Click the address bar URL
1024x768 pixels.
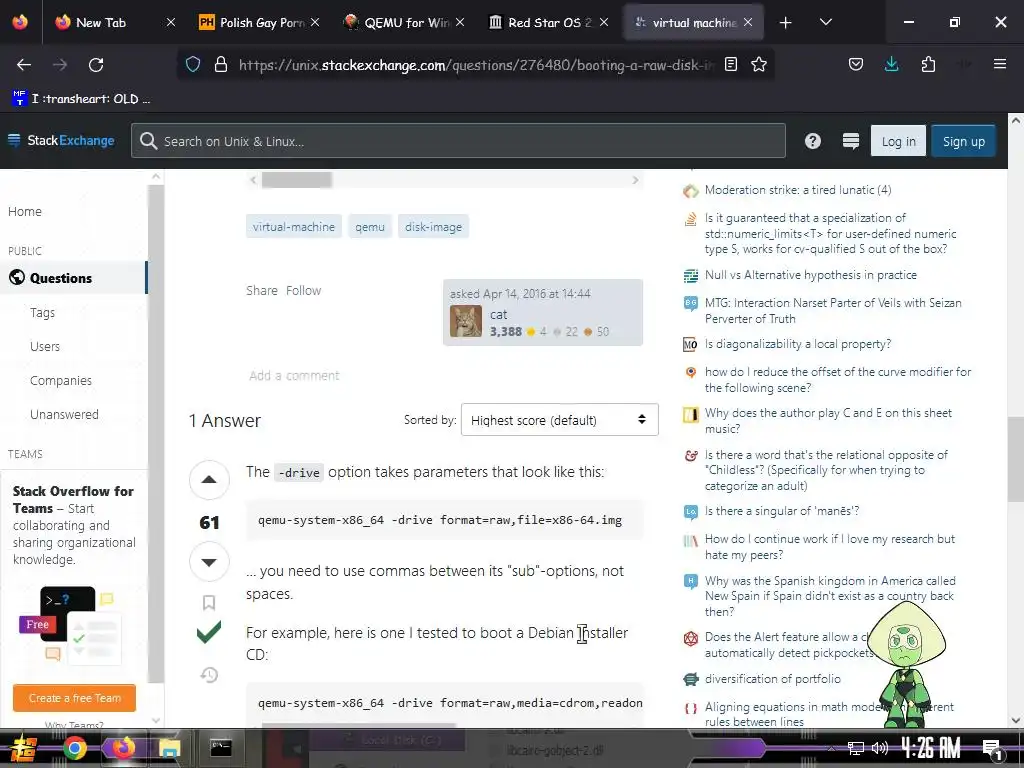click(x=477, y=65)
